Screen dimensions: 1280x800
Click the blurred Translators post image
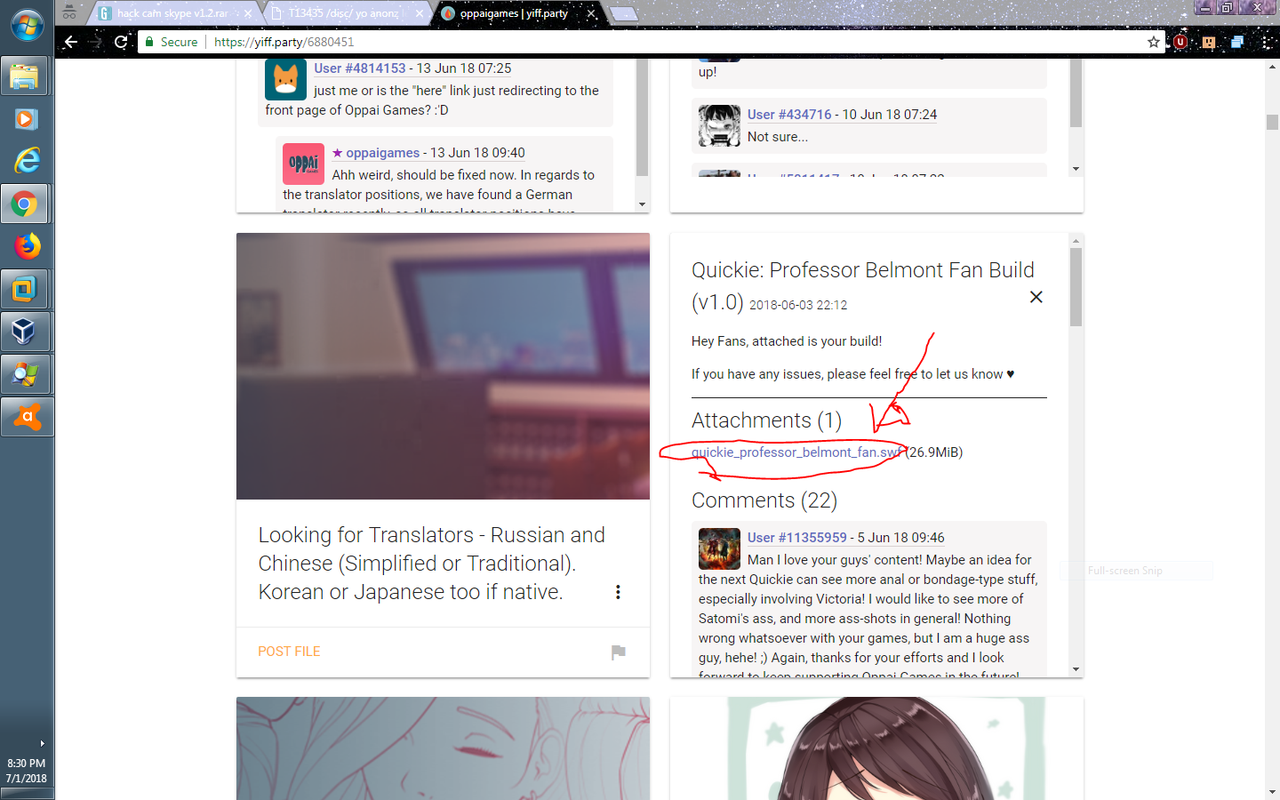(x=443, y=366)
